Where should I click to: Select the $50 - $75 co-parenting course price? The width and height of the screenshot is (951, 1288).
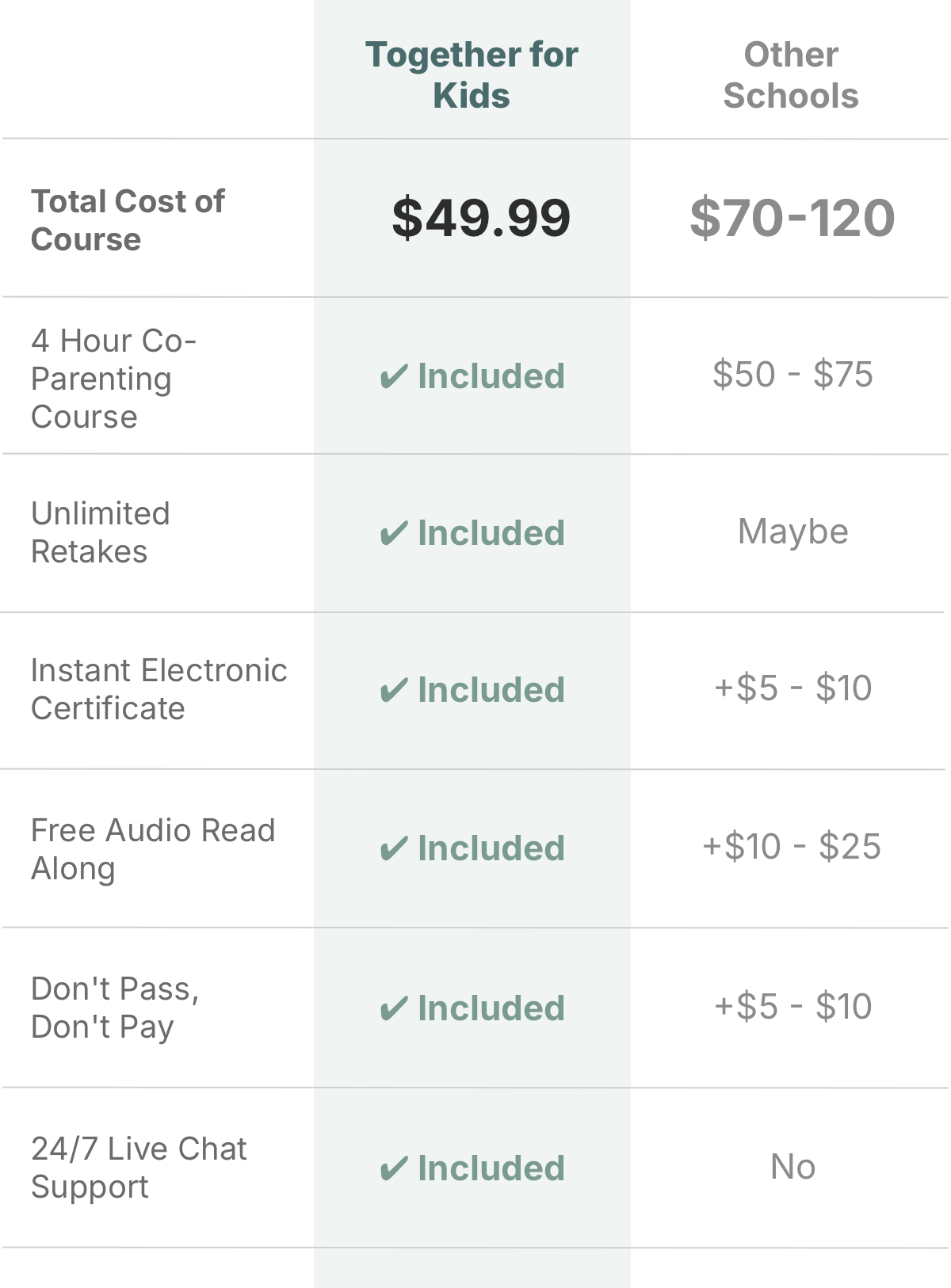[792, 374]
